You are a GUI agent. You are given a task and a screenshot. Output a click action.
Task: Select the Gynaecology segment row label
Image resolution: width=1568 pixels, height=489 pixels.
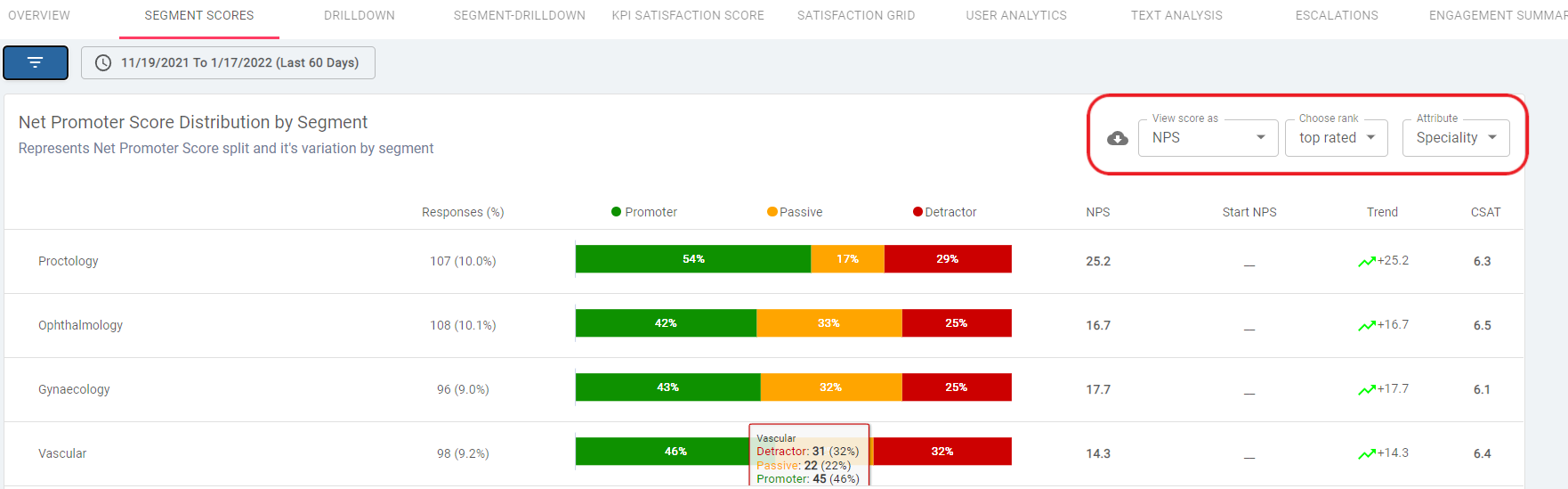click(x=74, y=389)
